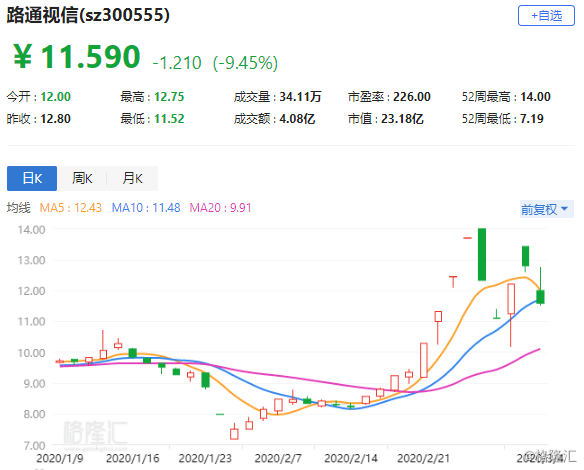The height and width of the screenshot is (470, 584).
Task: Click the price change -1.210 value
Action: click(177, 63)
